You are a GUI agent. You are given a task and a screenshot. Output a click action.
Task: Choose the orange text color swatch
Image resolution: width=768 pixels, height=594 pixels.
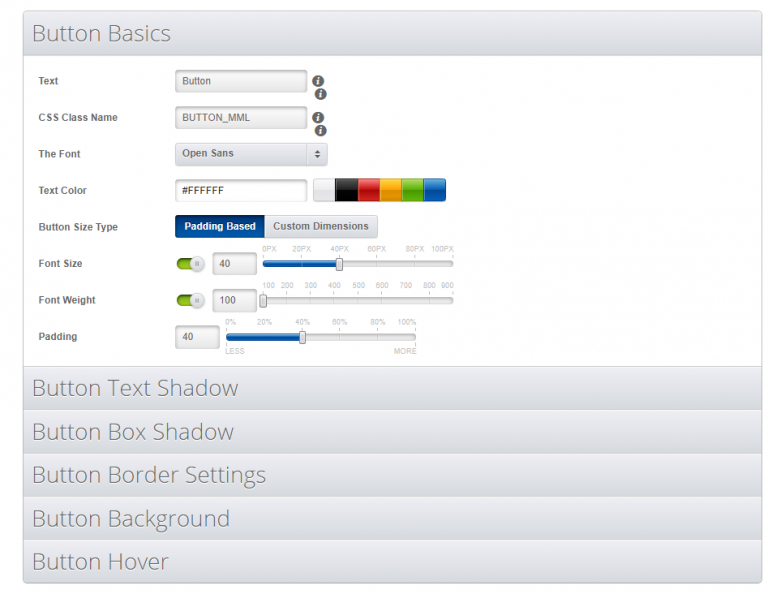click(x=390, y=190)
